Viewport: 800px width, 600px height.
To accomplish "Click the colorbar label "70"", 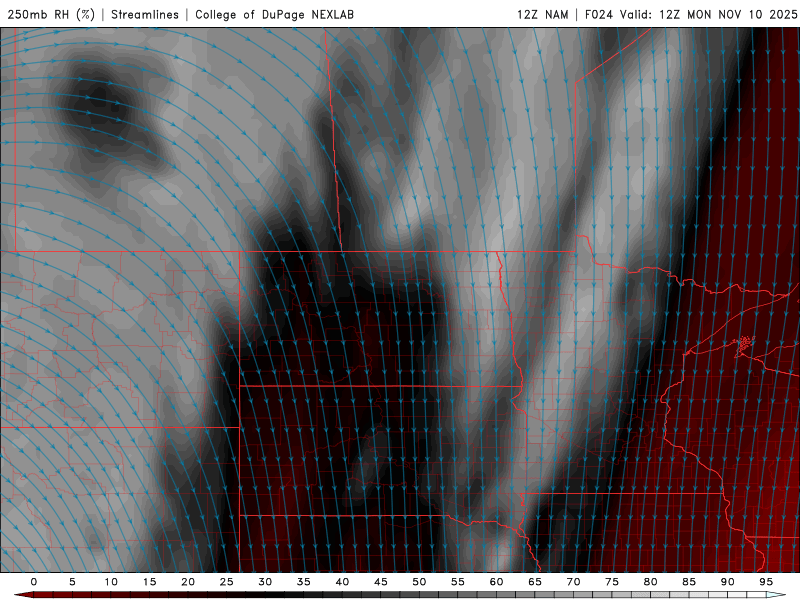I will [573, 582].
